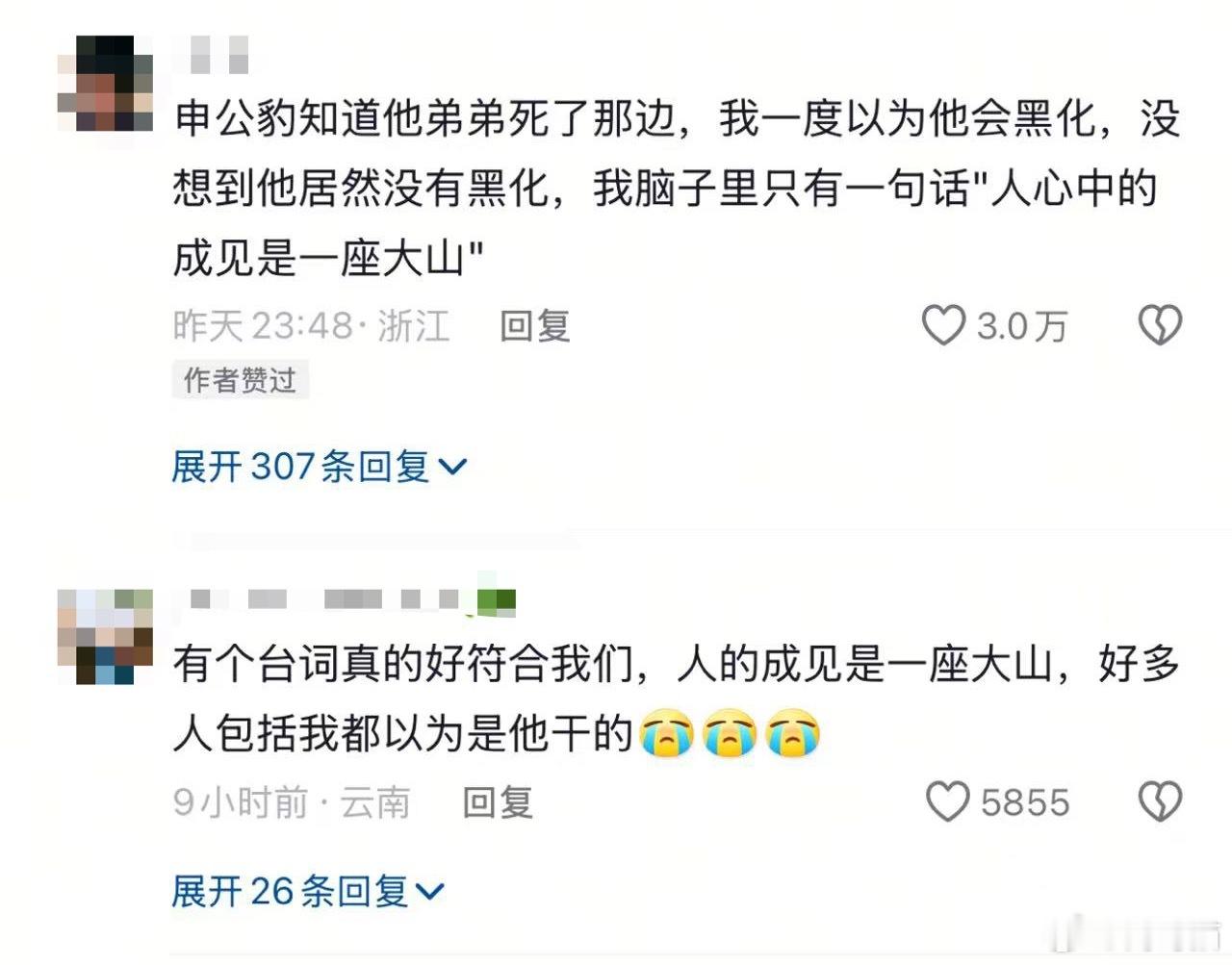Screen dimensions: 1232x965
Task: Tap the 昨天 23:48 · 浙江 timestamp
Action: [311, 326]
